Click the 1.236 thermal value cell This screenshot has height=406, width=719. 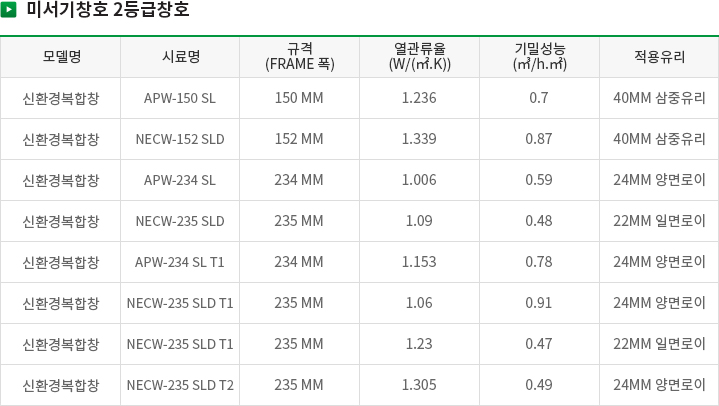click(420, 98)
